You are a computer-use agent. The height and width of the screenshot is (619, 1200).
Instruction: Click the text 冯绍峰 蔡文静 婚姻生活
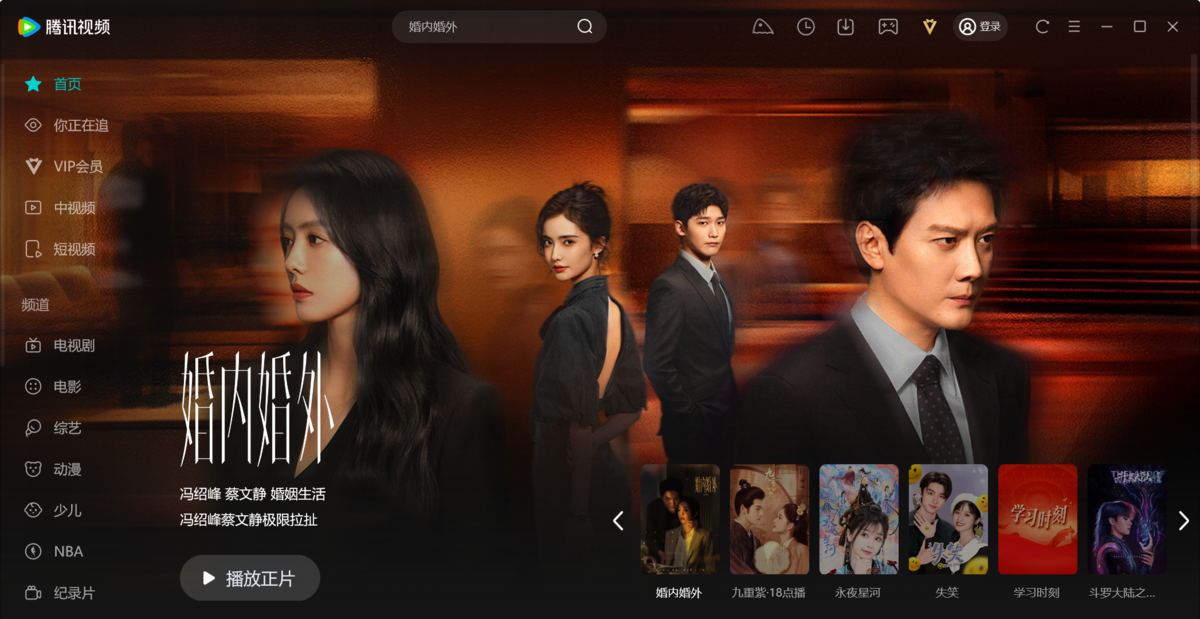[252, 494]
